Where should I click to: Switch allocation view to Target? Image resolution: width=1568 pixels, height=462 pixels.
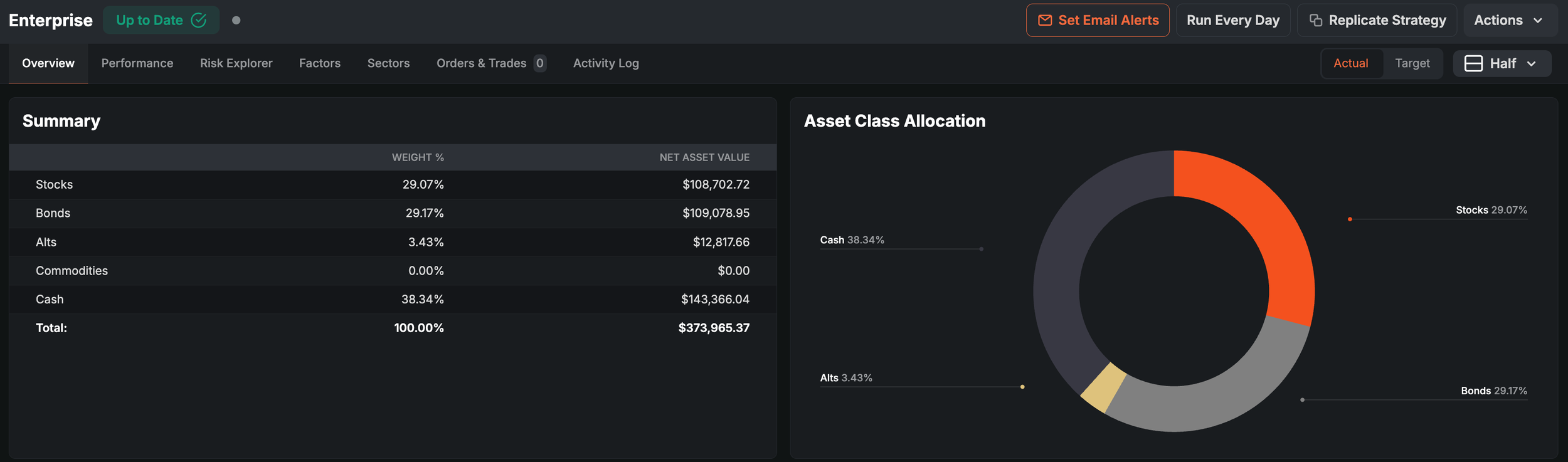pos(1412,63)
